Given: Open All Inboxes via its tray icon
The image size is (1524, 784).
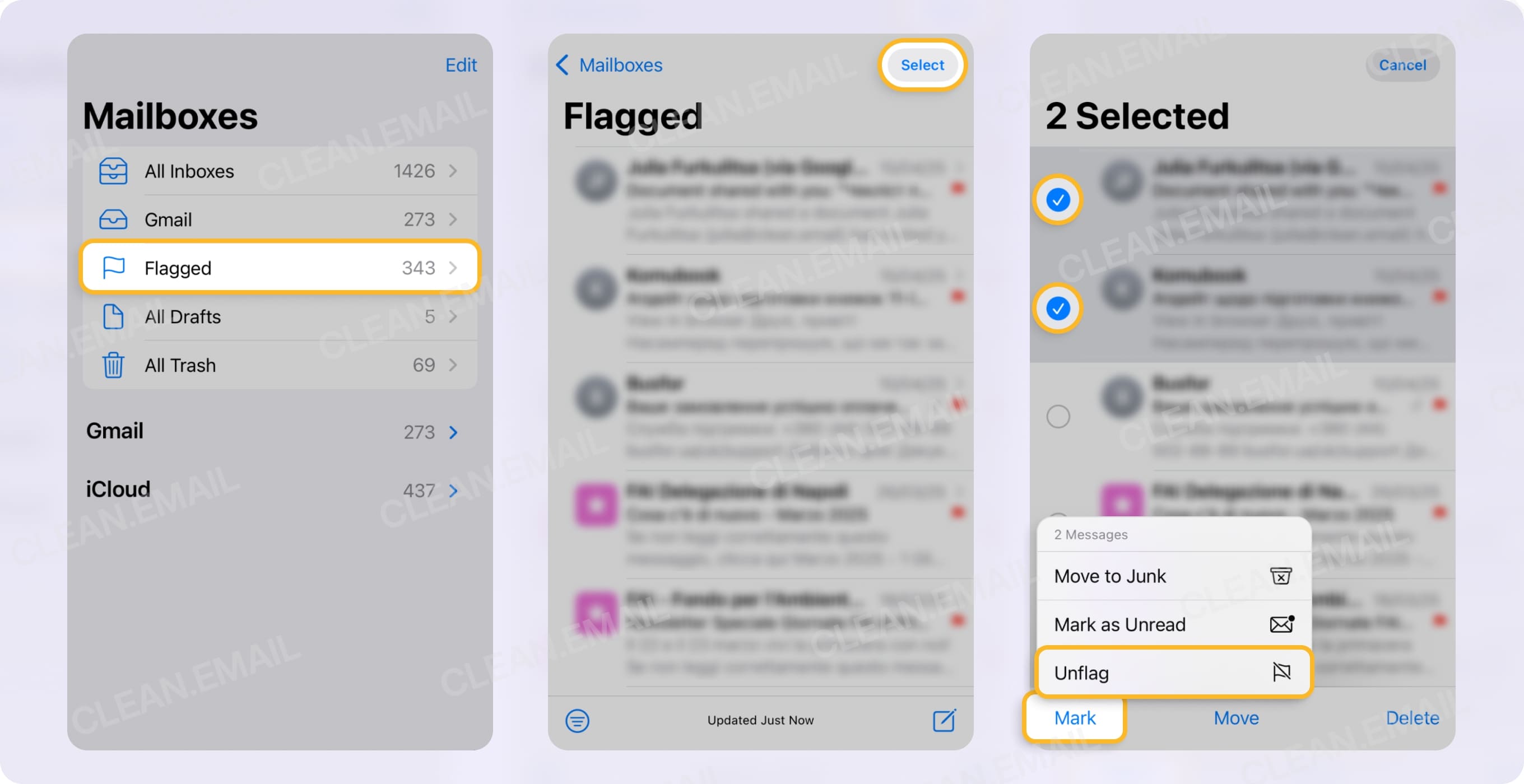Looking at the screenshot, I should tap(114, 171).
